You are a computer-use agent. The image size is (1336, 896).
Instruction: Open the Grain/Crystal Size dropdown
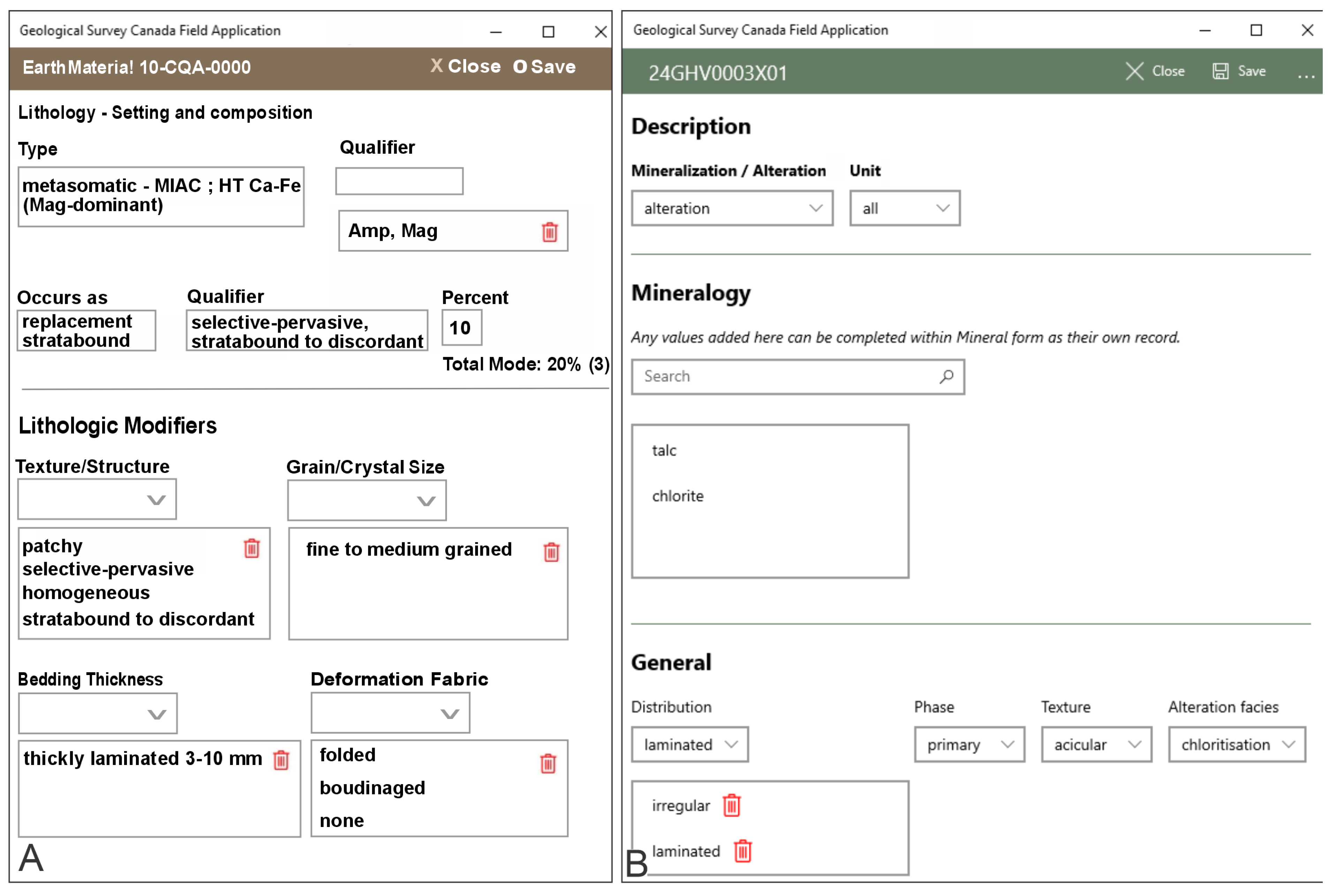coord(366,501)
